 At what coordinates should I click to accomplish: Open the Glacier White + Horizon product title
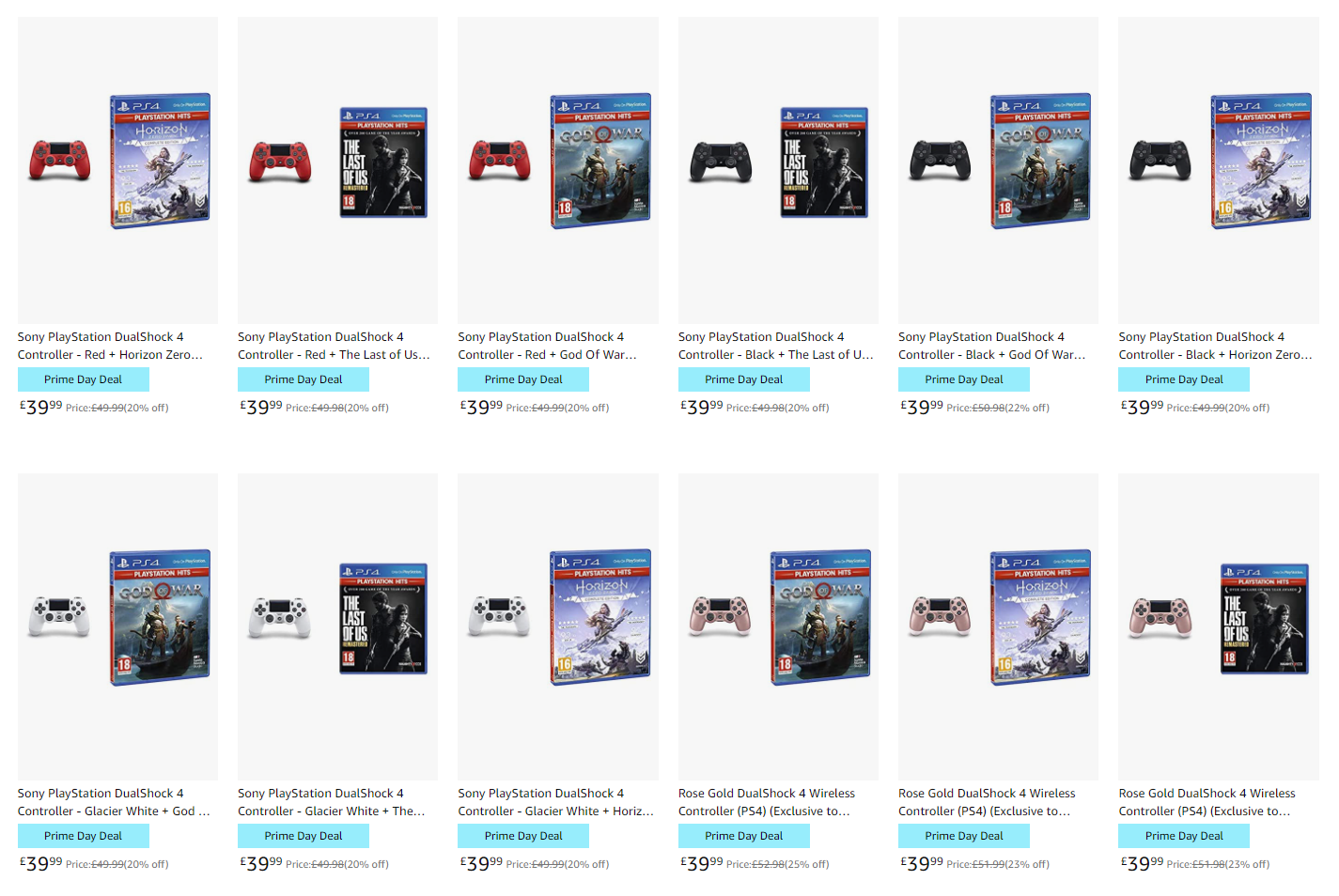(x=555, y=802)
